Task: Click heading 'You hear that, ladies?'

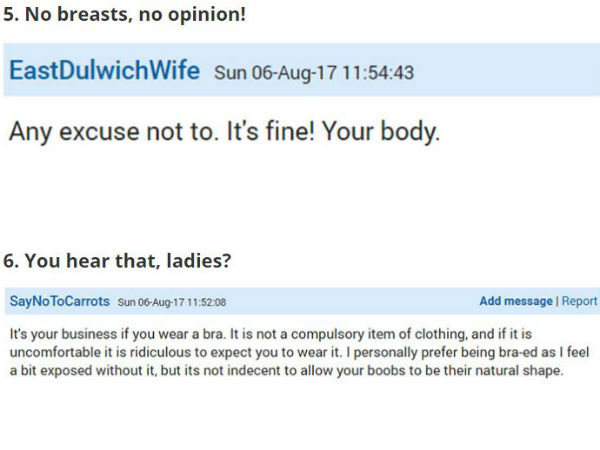Action: pos(117,261)
